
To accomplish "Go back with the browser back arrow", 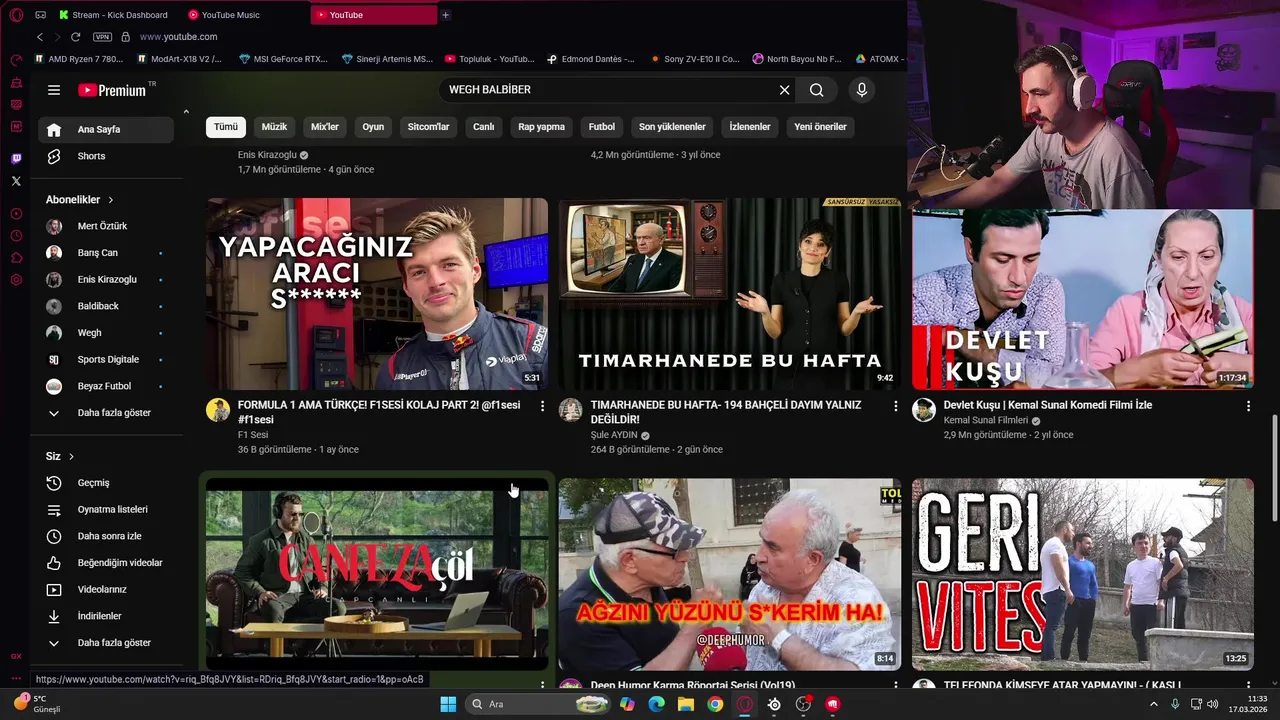I will point(40,37).
